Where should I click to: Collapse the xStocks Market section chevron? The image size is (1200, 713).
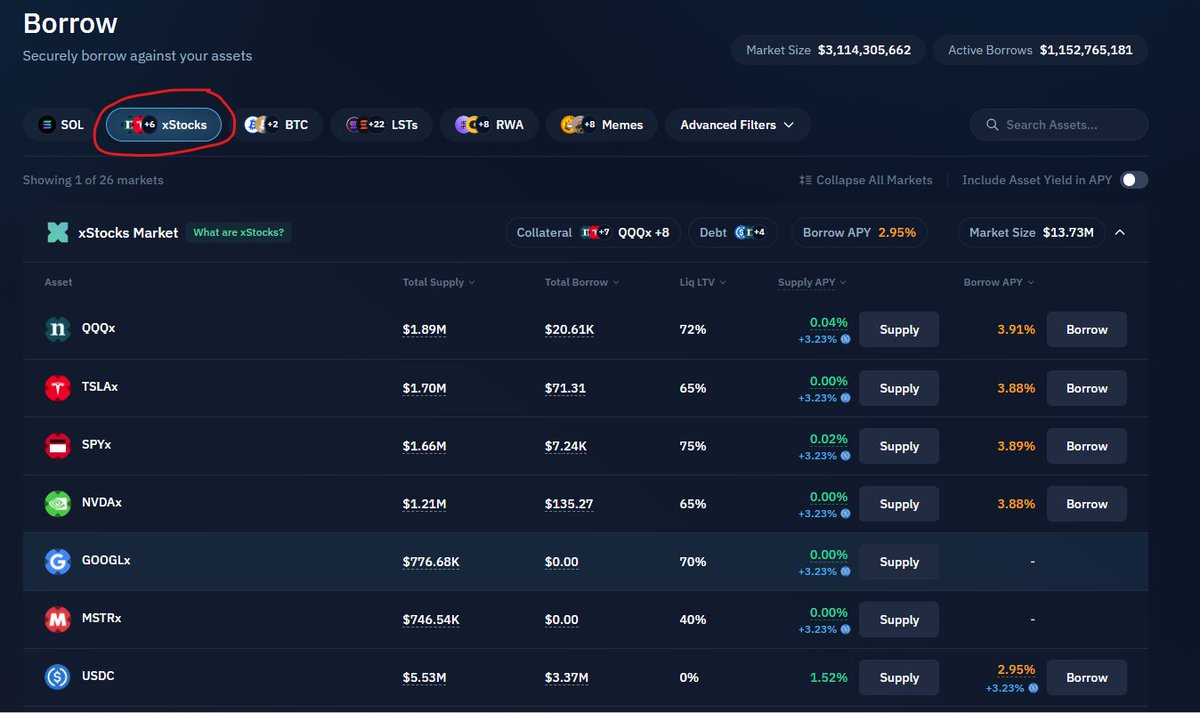(x=1120, y=232)
